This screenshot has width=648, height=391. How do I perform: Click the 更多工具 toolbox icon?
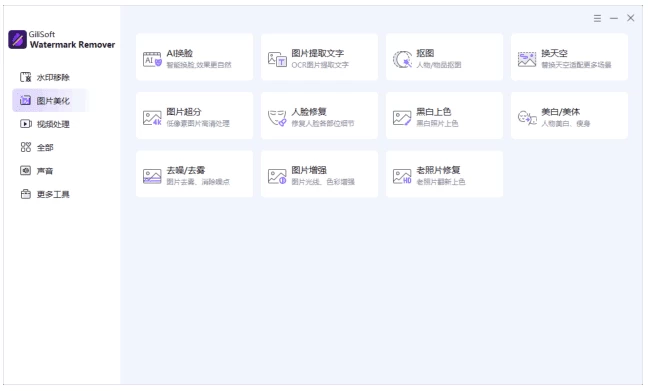(26, 194)
